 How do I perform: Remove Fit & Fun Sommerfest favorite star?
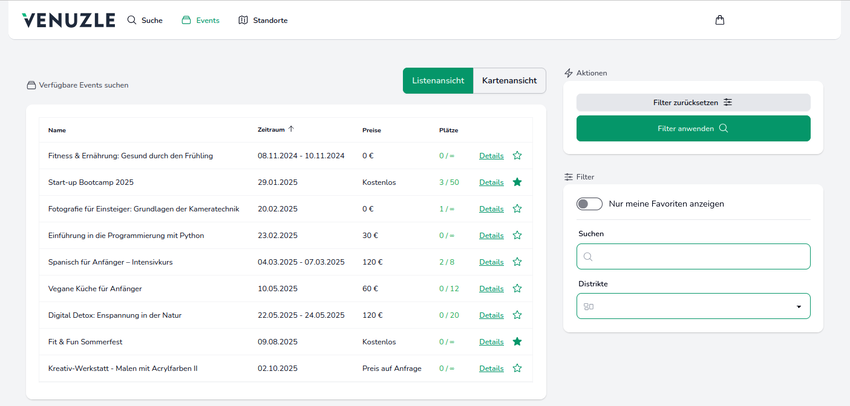click(517, 342)
